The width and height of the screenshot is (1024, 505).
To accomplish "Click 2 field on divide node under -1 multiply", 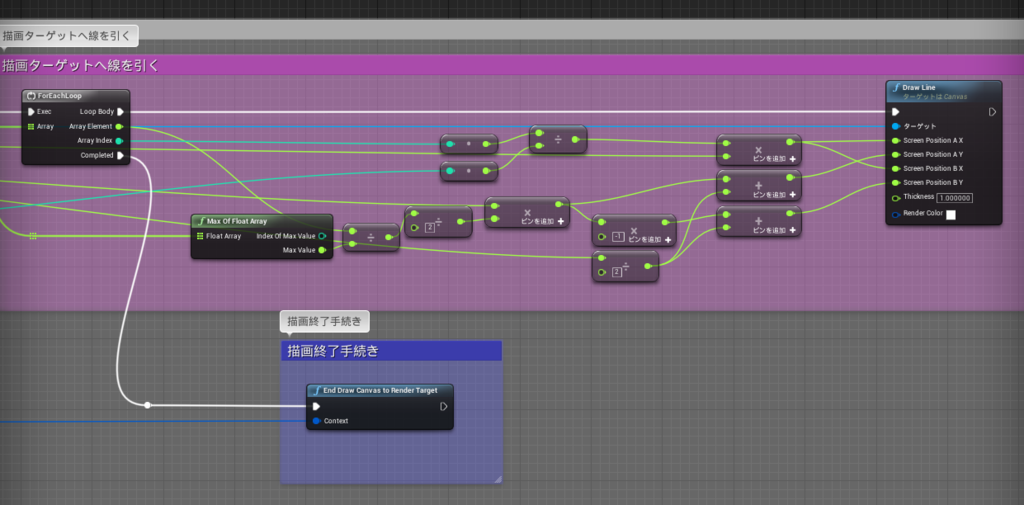I will (616, 271).
